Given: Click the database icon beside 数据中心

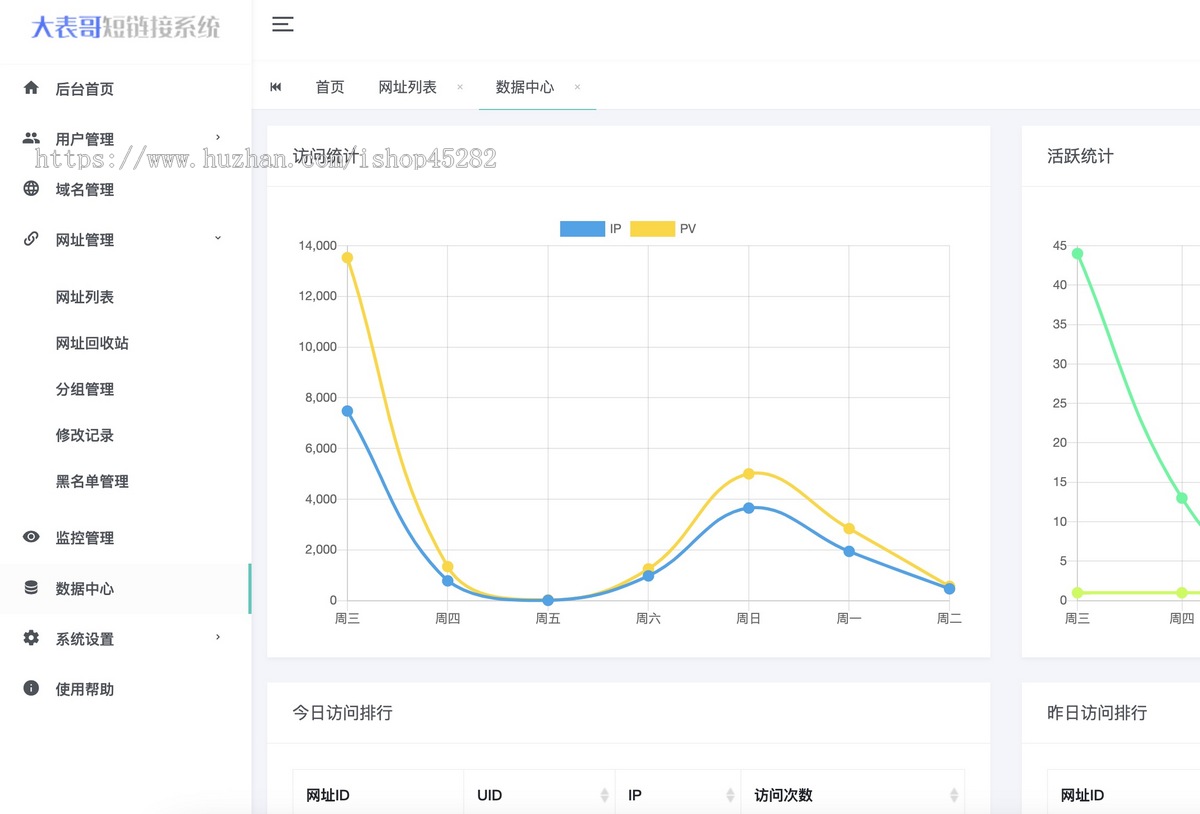Looking at the screenshot, I should tap(31, 588).
